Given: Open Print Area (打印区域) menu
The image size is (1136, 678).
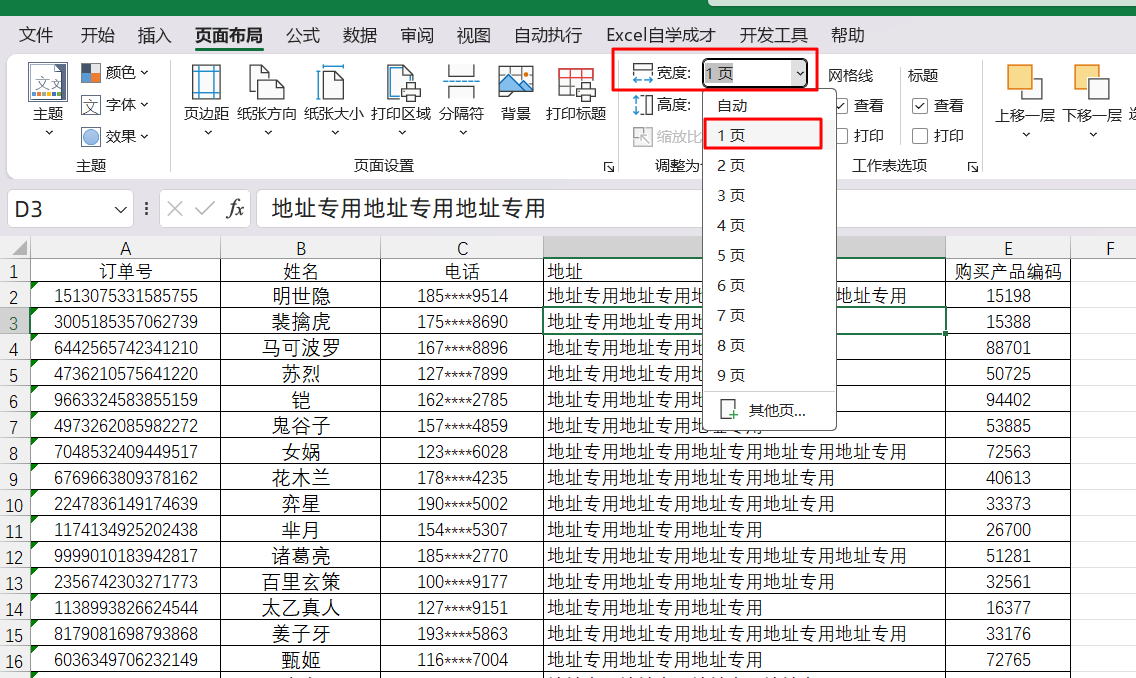Looking at the screenshot, I should 401,100.
